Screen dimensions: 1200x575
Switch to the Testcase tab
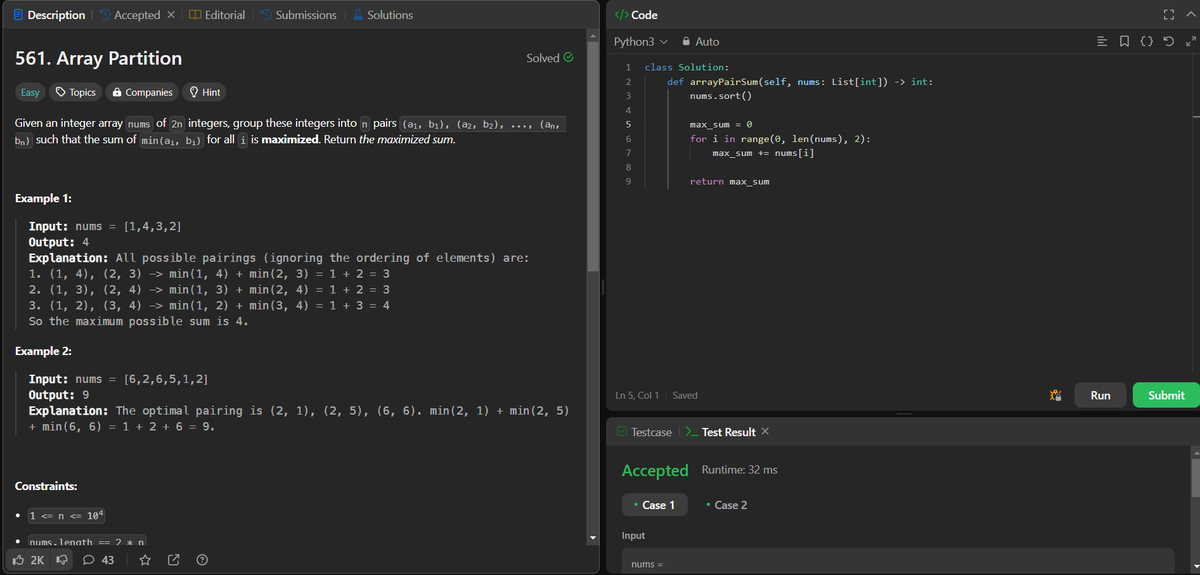click(644, 432)
